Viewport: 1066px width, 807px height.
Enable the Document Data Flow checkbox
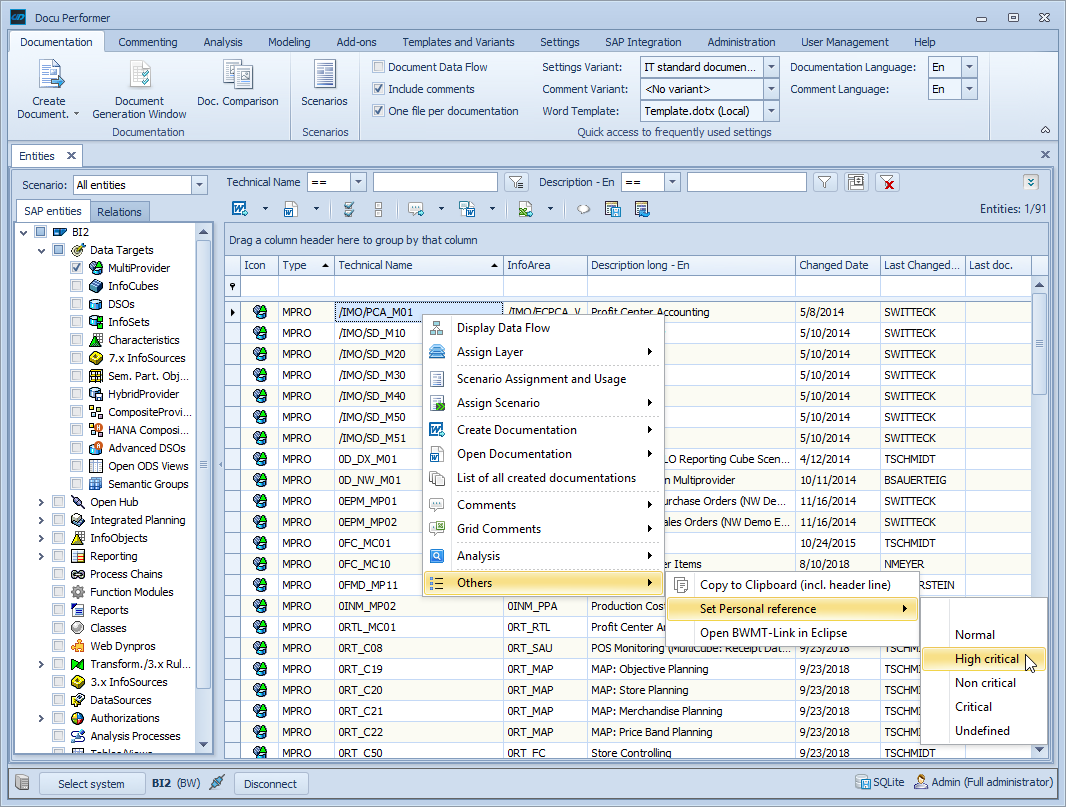377,66
